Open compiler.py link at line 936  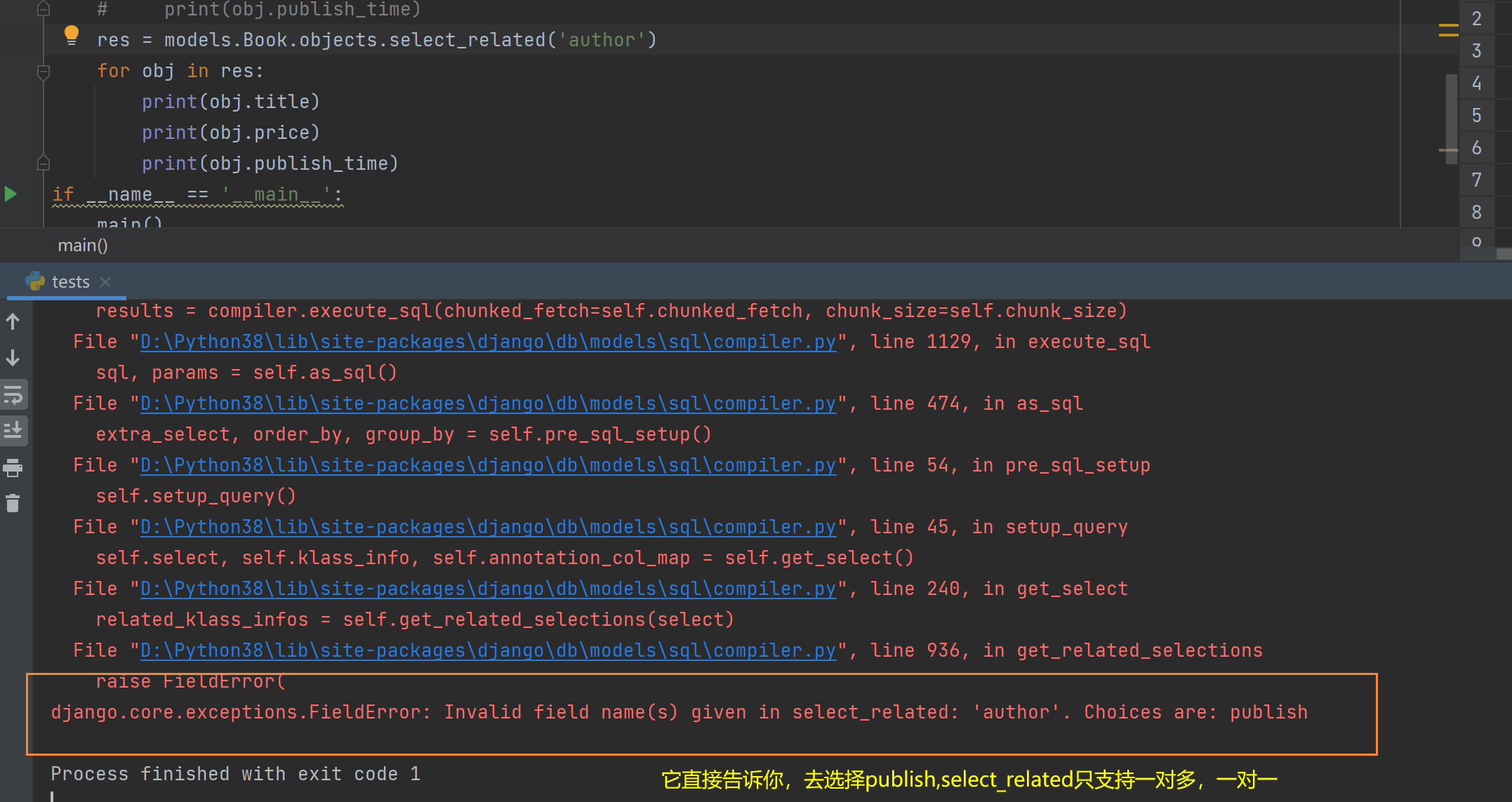pyautogui.click(x=489, y=650)
